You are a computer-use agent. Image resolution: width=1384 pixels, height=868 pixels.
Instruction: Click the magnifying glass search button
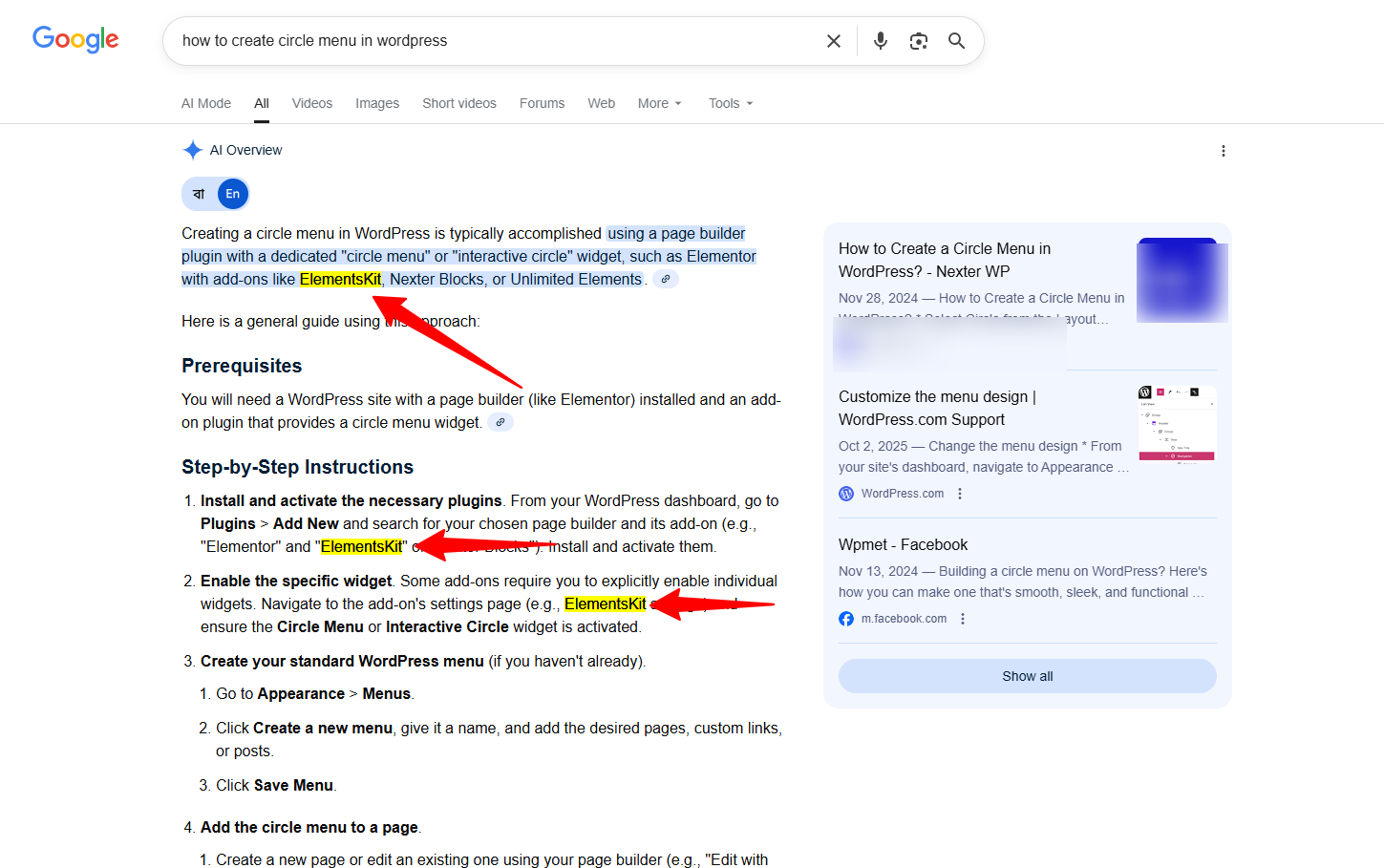point(956,41)
